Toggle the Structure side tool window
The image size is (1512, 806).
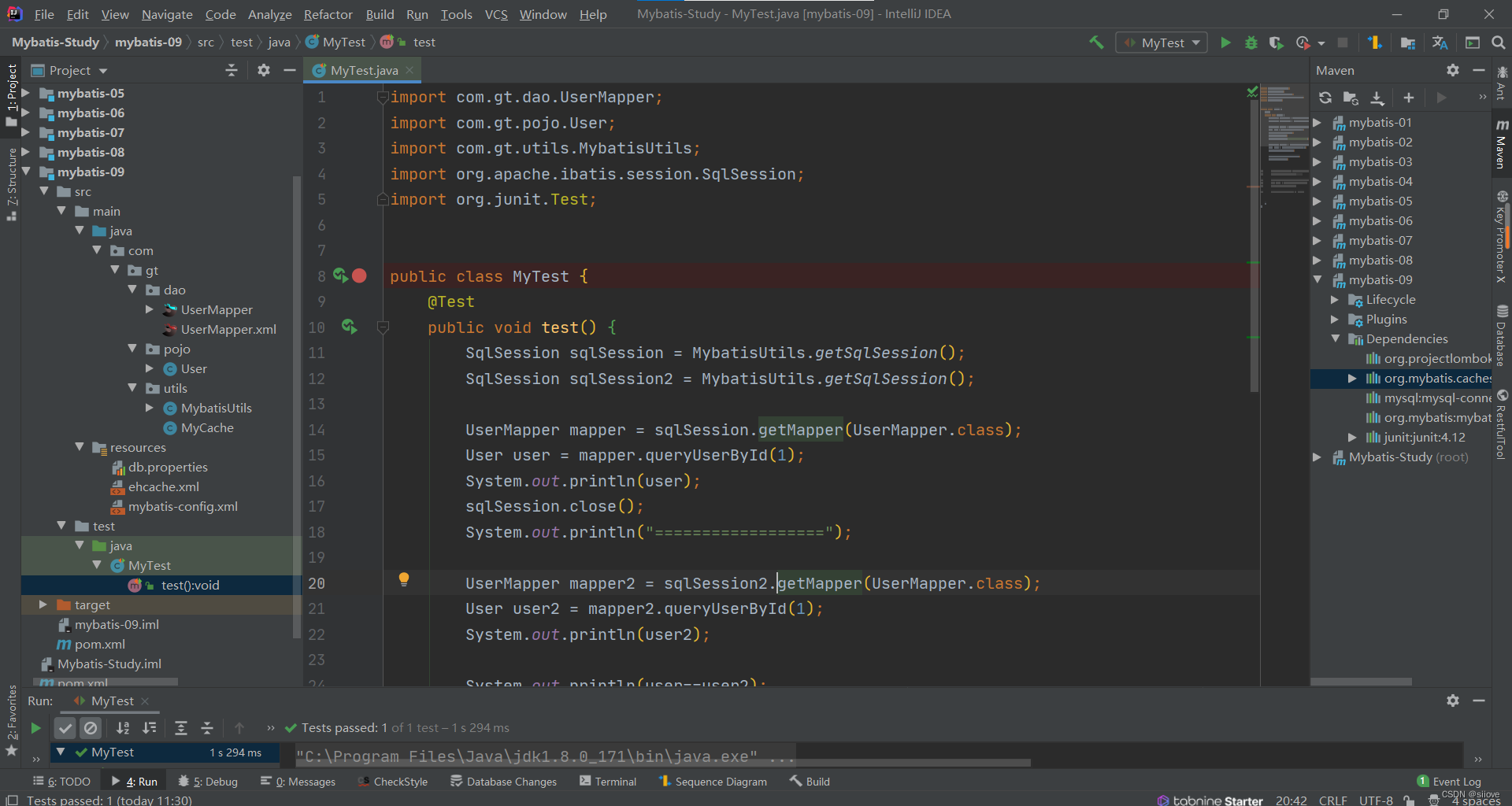pyautogui.click(x=11, y=185)
